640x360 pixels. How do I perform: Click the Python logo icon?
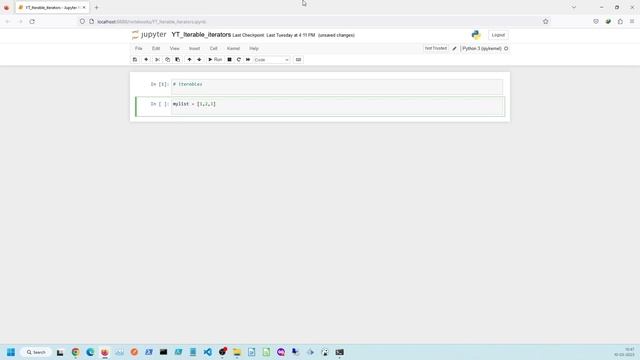476,35
